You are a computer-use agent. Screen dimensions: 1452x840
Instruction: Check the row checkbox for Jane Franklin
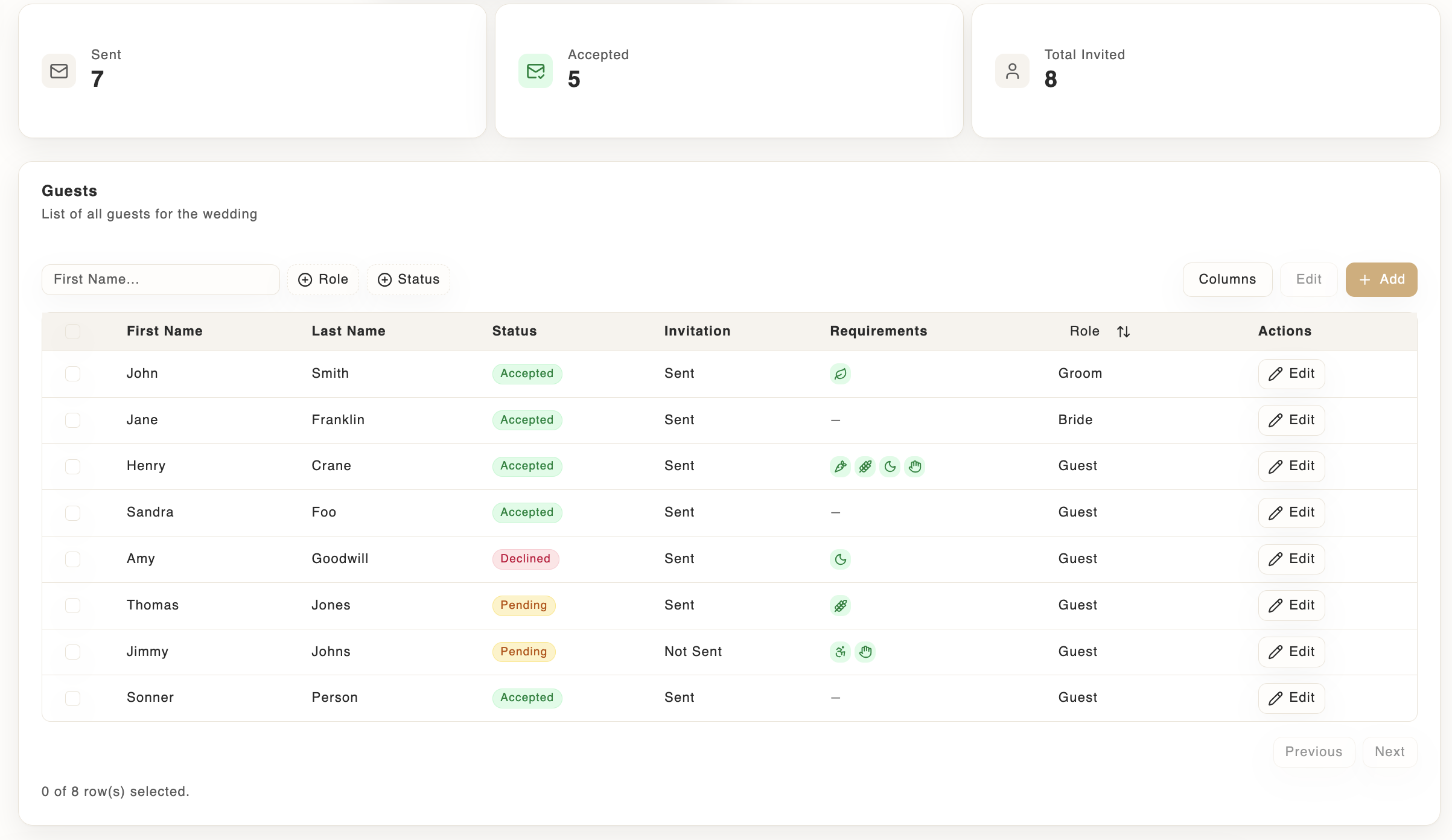72,420
